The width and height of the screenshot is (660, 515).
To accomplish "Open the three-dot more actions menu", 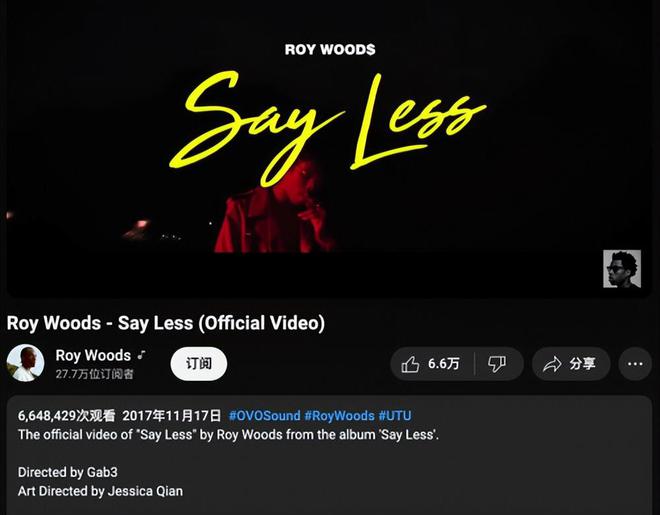I will pos(635,364).
